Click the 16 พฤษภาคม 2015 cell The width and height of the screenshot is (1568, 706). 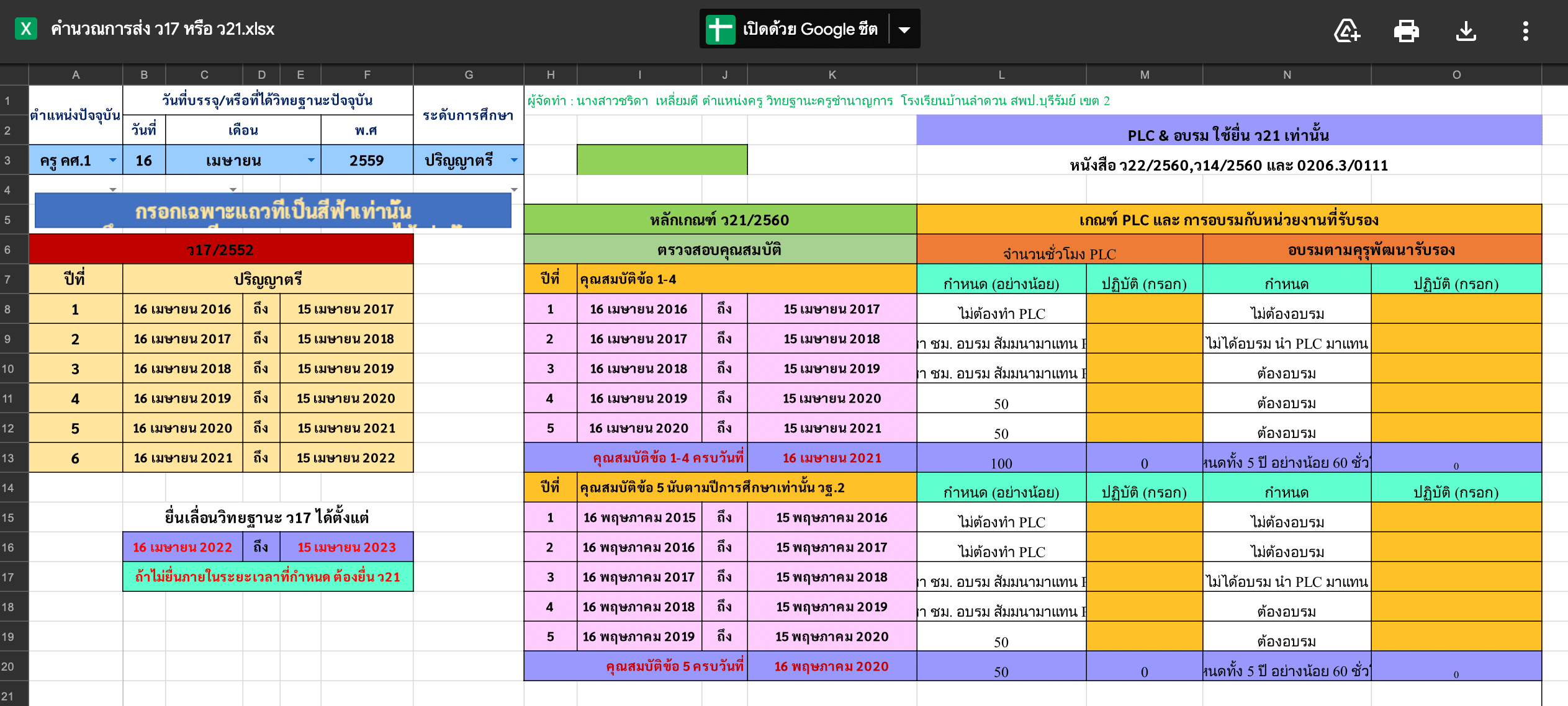[639, 517]
